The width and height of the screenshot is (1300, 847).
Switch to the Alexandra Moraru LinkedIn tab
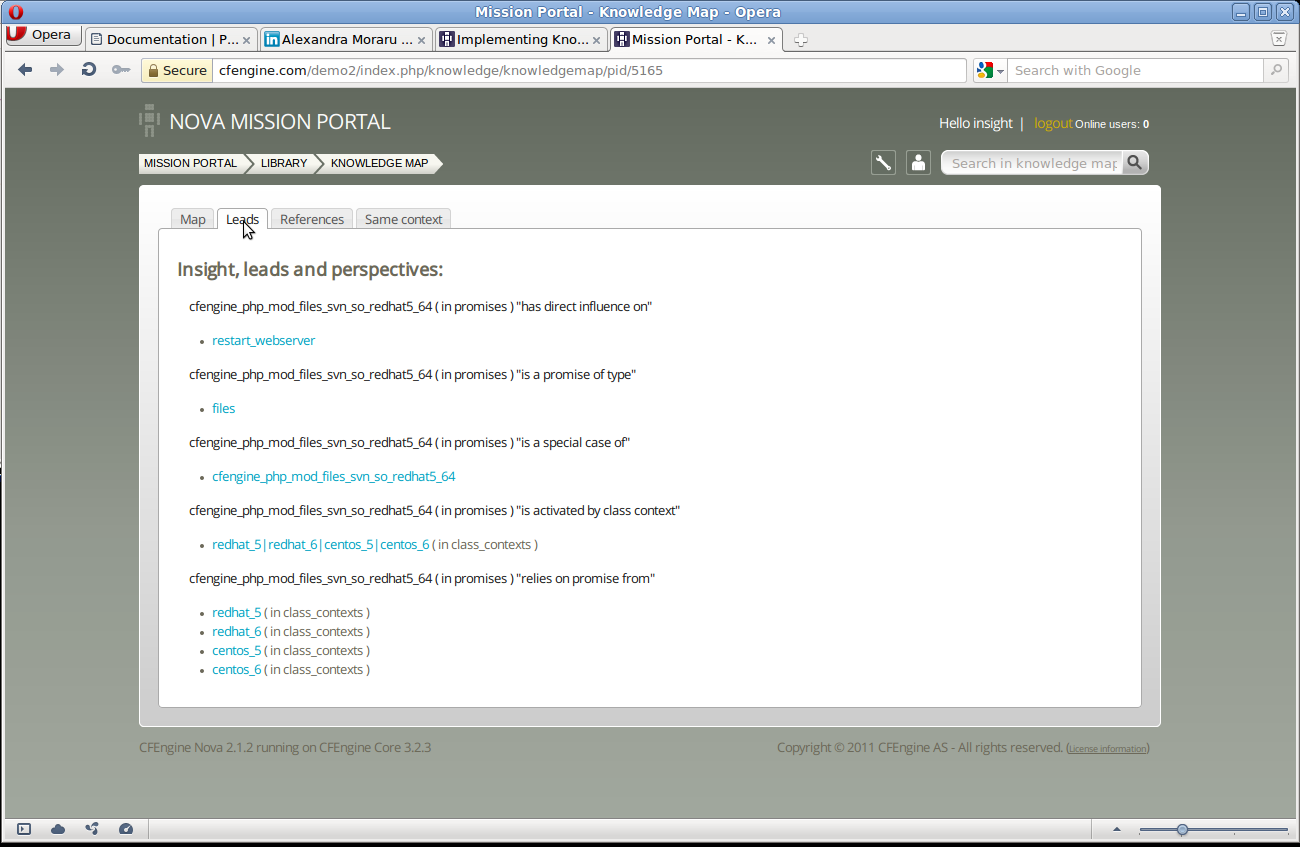coord(345,40)
